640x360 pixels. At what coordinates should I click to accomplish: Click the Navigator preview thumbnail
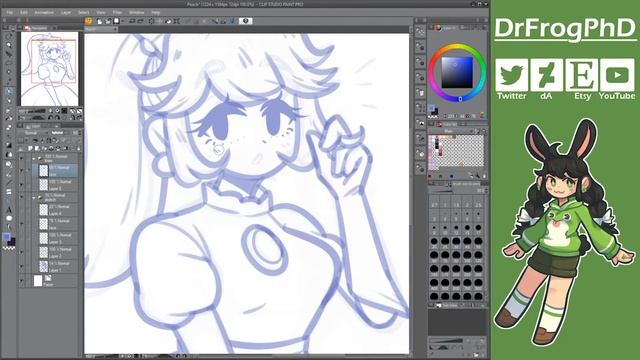point(49,69)
